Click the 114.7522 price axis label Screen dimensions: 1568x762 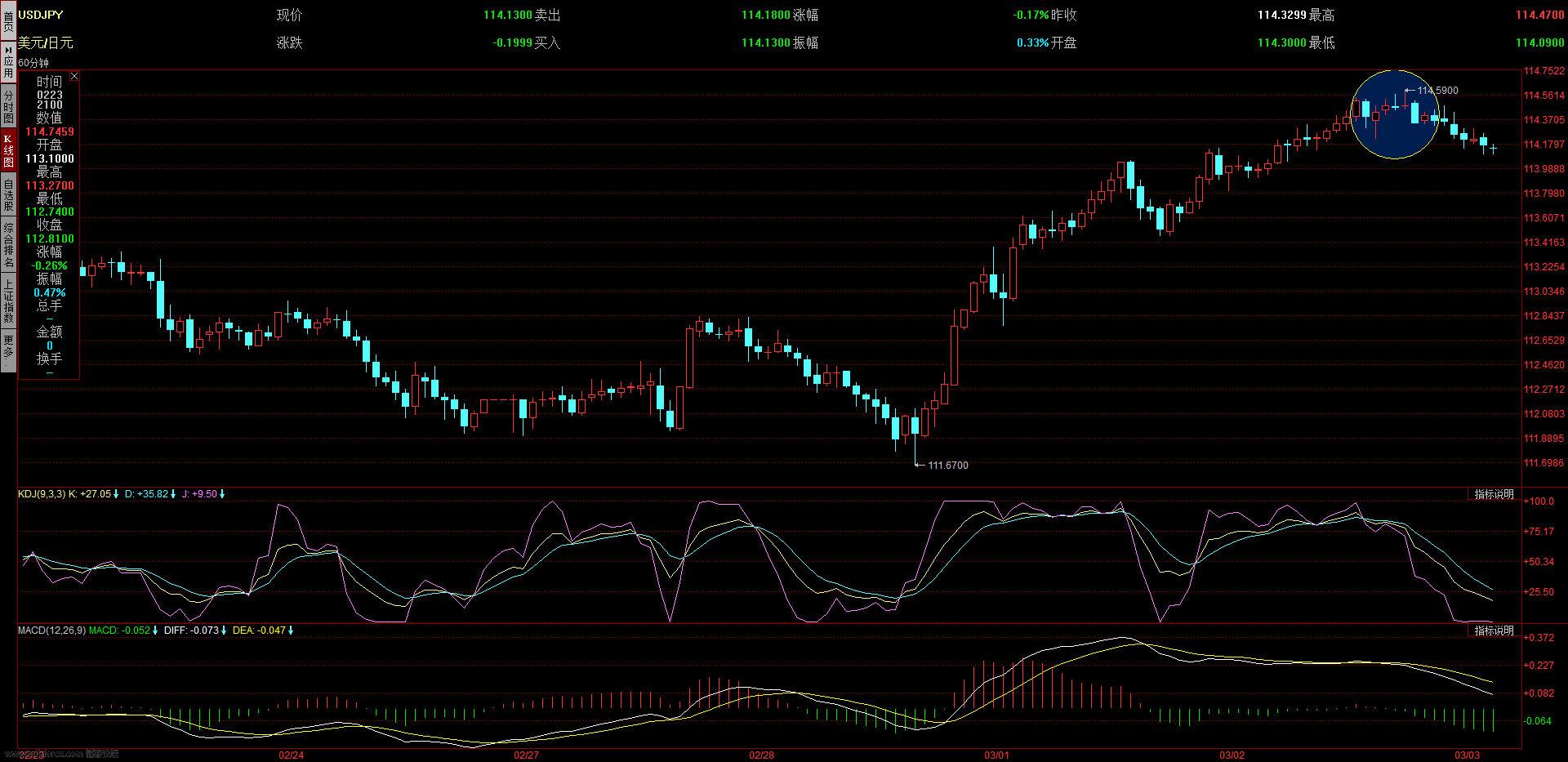[1544, 71]
